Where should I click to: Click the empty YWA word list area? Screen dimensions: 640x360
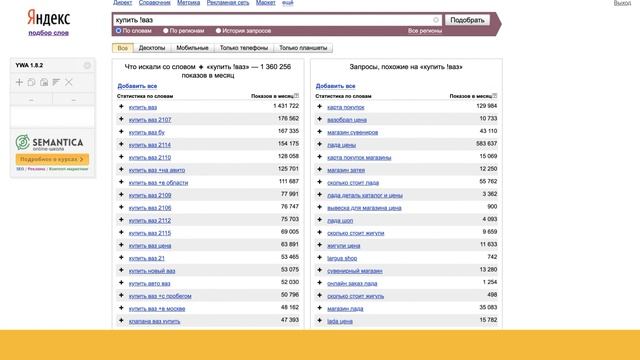[x=52, y=117]
